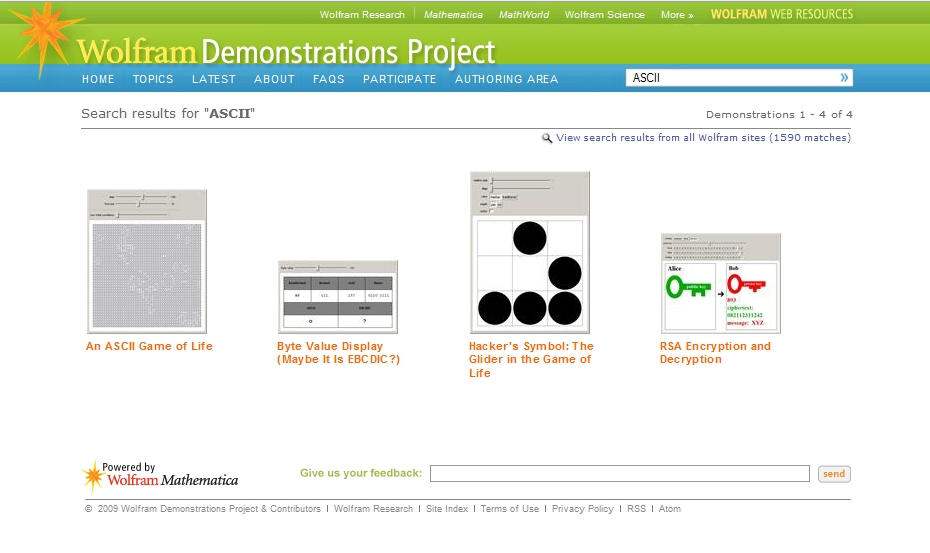Open the An ASCII Game of Life title link

(149, 347)
